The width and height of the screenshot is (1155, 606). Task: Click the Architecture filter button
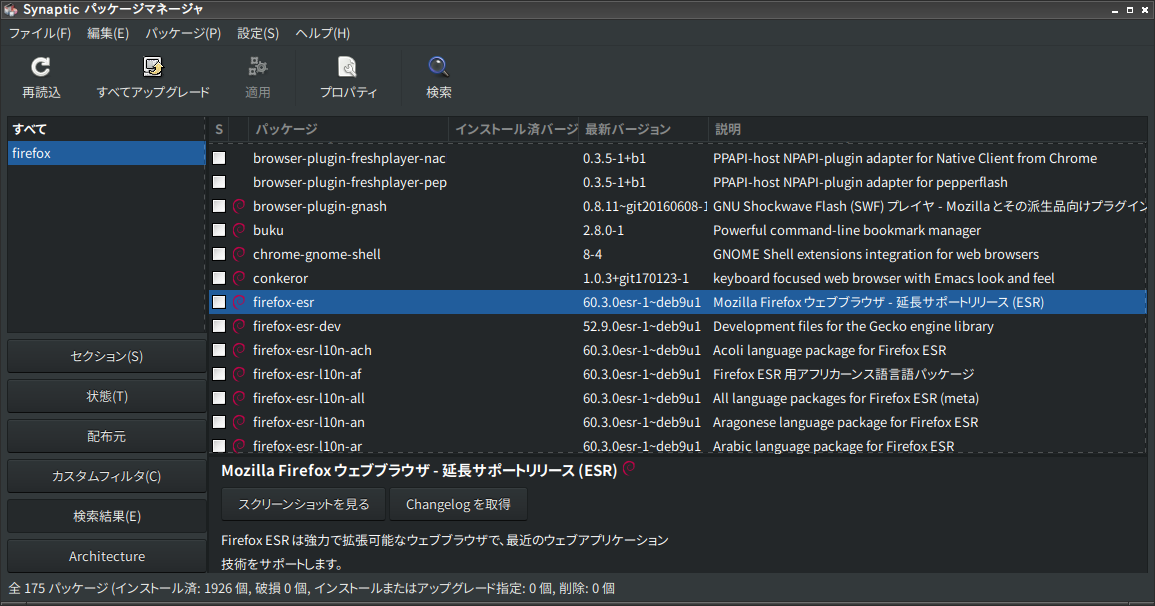107,557
